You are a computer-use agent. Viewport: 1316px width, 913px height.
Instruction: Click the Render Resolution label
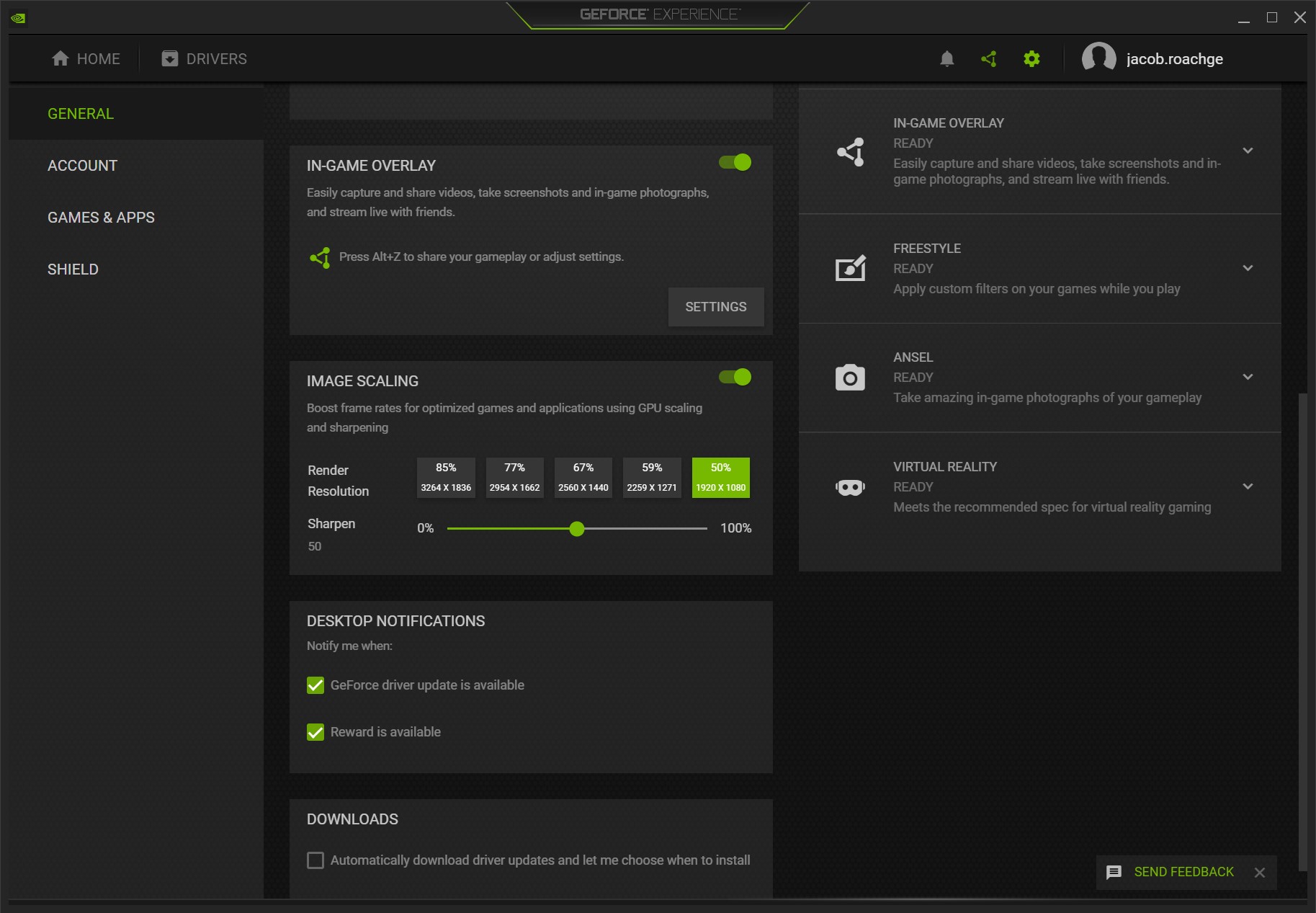338,481
